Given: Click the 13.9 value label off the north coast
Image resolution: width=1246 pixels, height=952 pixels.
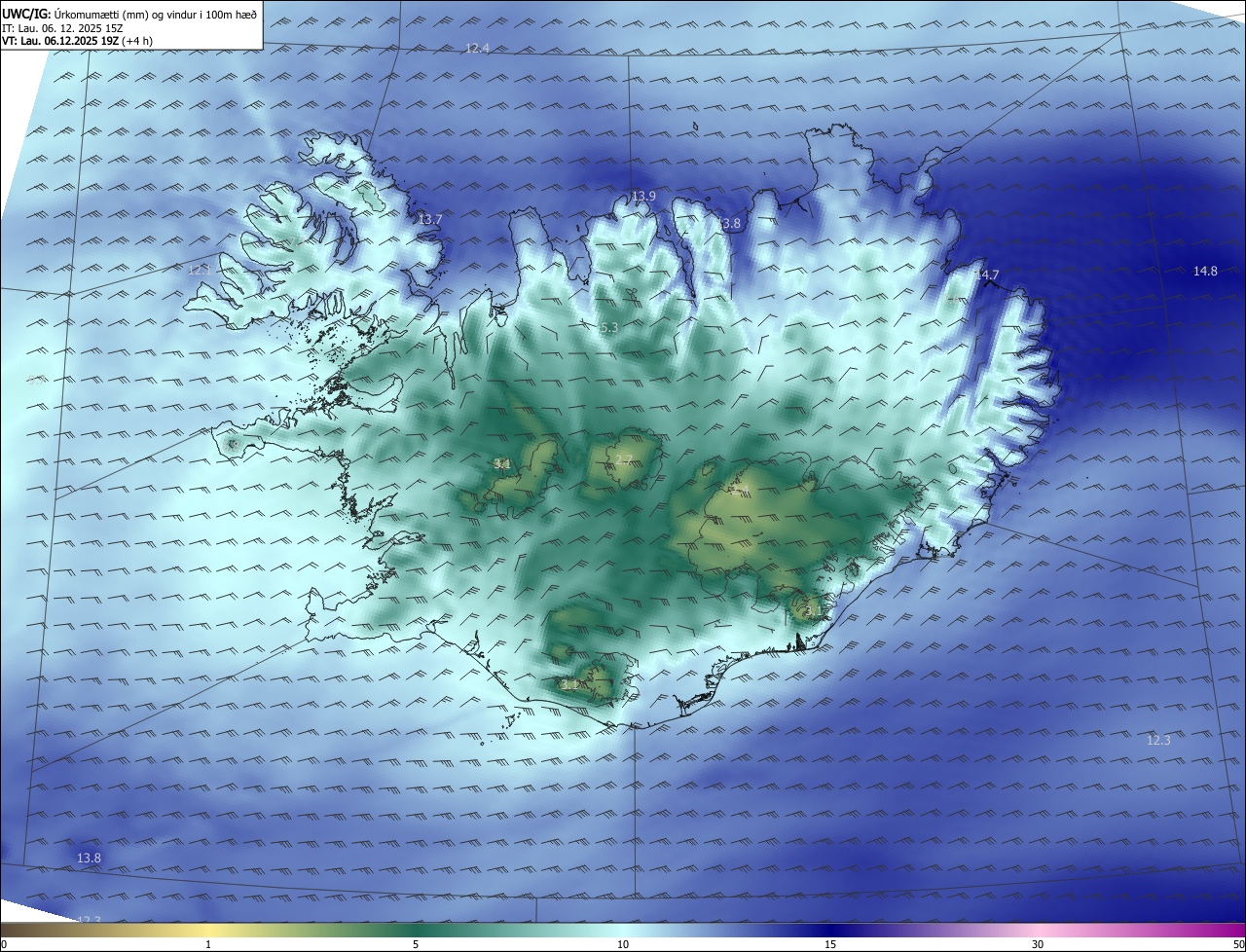Looking at the screenshot, I should point(643,197).
